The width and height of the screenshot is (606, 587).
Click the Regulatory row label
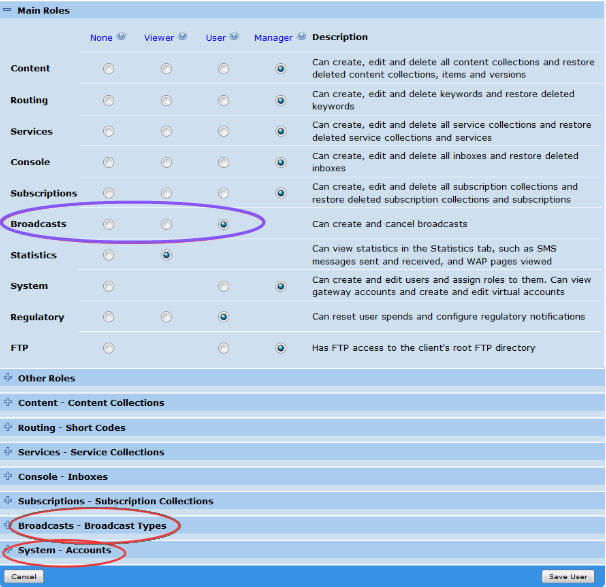[x=37, y=317]
